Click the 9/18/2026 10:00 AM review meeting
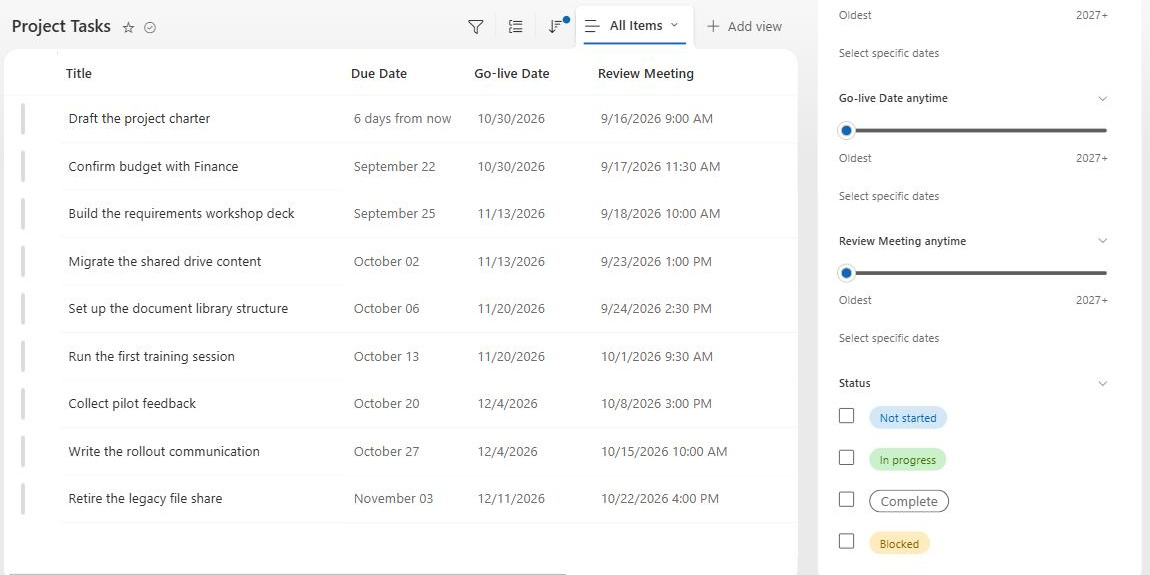 click(x=660, y=213)
